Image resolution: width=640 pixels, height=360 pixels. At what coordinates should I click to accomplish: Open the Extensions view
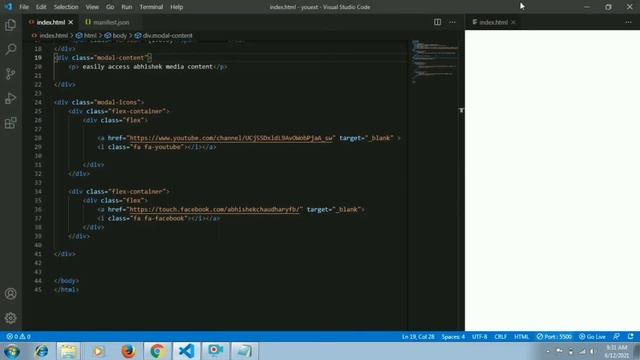11,123
